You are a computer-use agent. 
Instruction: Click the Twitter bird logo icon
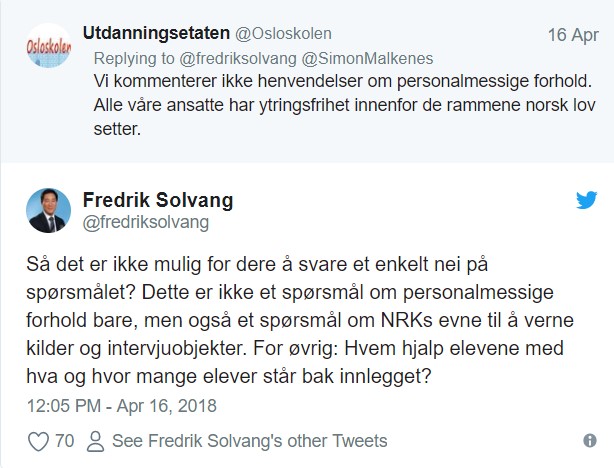(x=585, y=201)
